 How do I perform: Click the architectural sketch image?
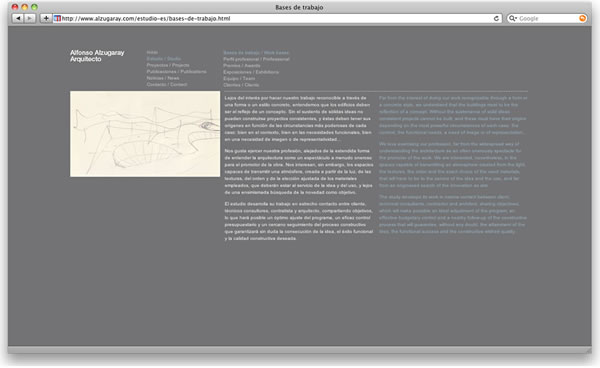[145, 134]
